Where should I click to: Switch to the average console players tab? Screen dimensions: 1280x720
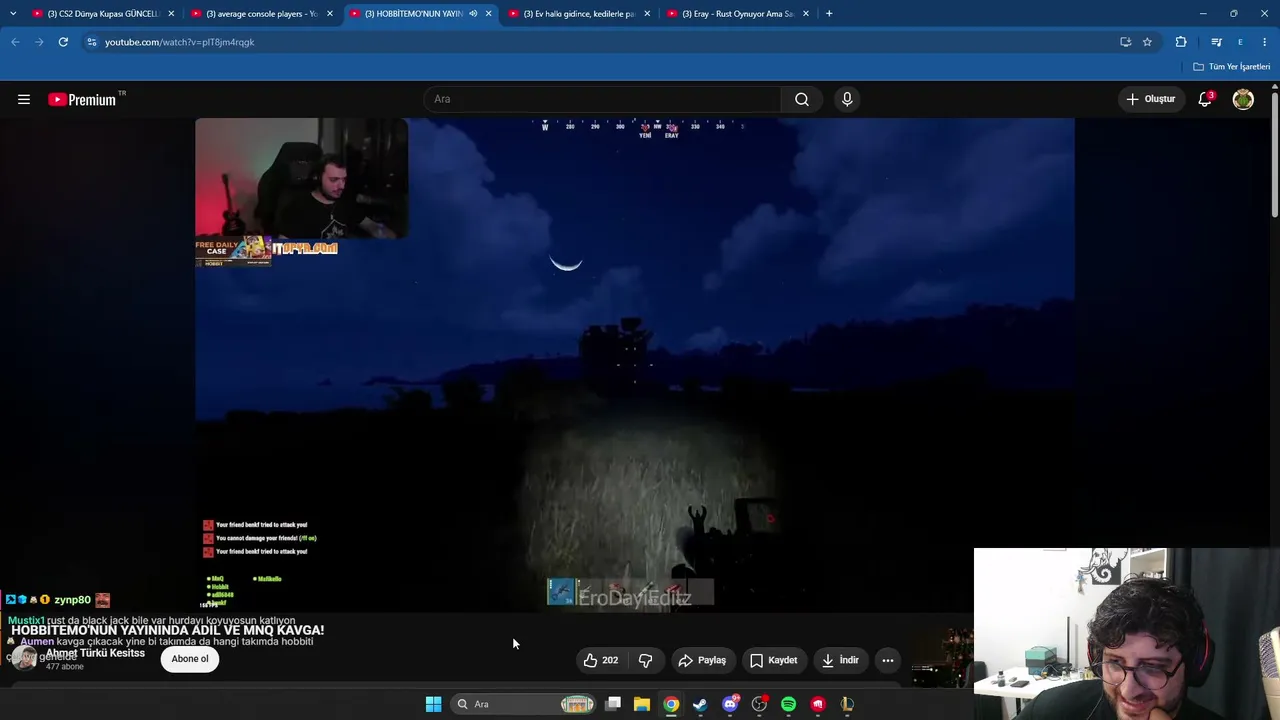262,14
